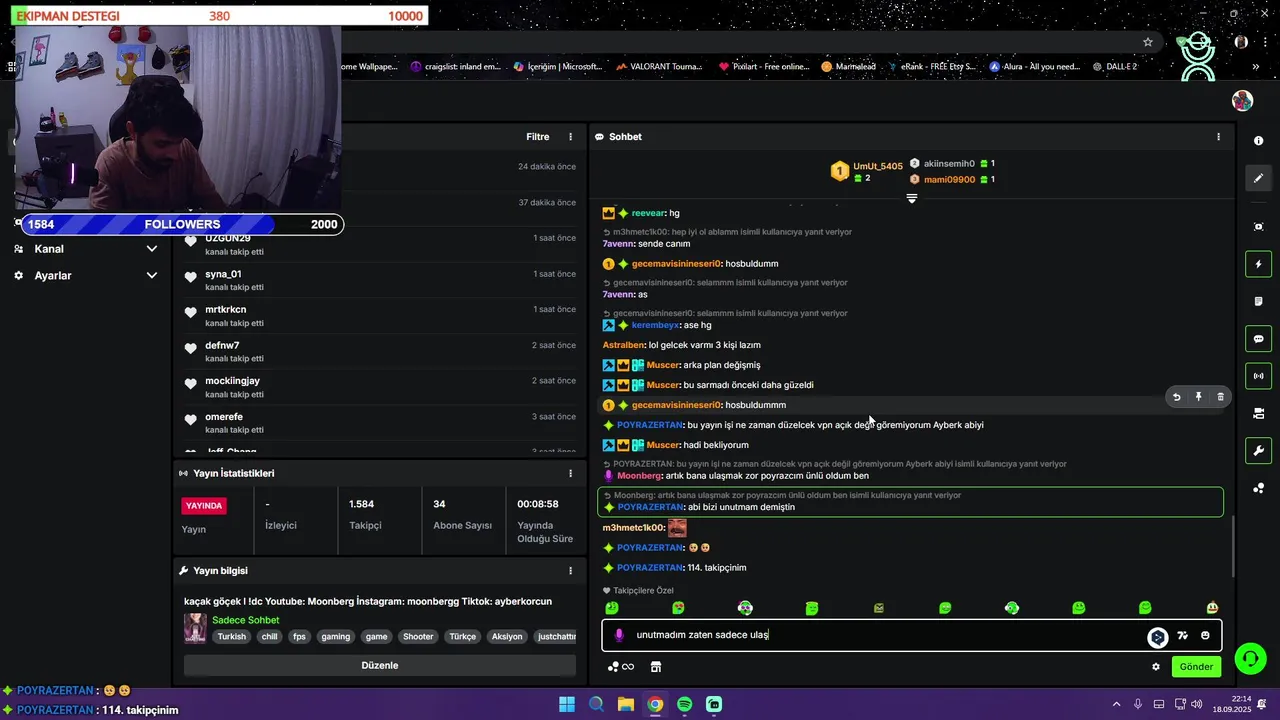Open Spotify from taskbar
Screen dimensions: 1280x720
coord(684,704)
